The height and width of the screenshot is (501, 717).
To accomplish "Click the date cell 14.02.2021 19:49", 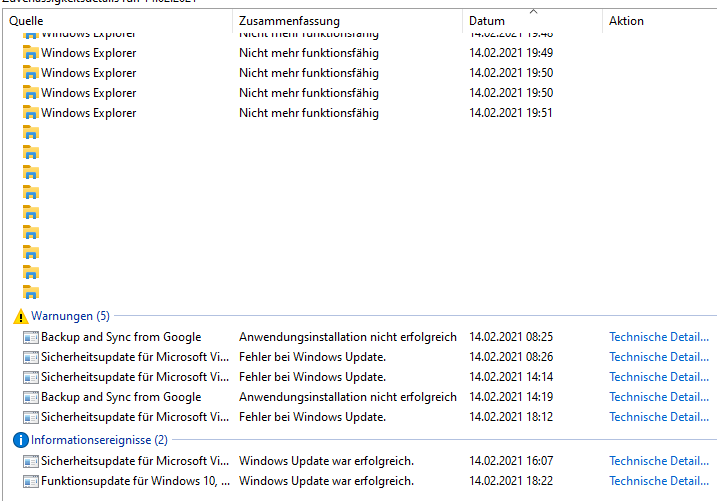I will click(511, 53).
